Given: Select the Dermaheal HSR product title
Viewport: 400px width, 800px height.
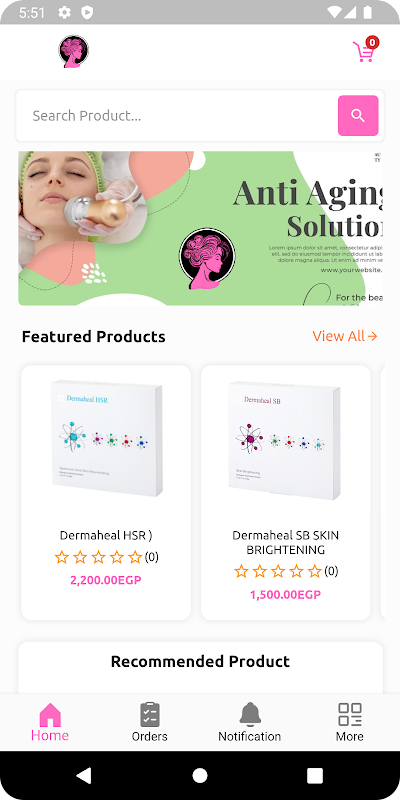Looking at the screenshot, I should click(x=106, y=535).
